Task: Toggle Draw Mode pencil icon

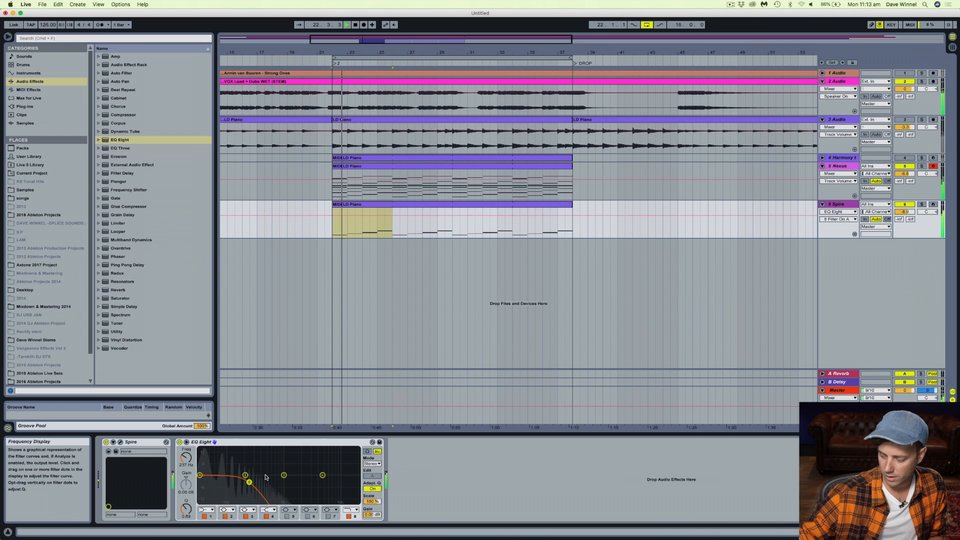Action: (871, 24)
